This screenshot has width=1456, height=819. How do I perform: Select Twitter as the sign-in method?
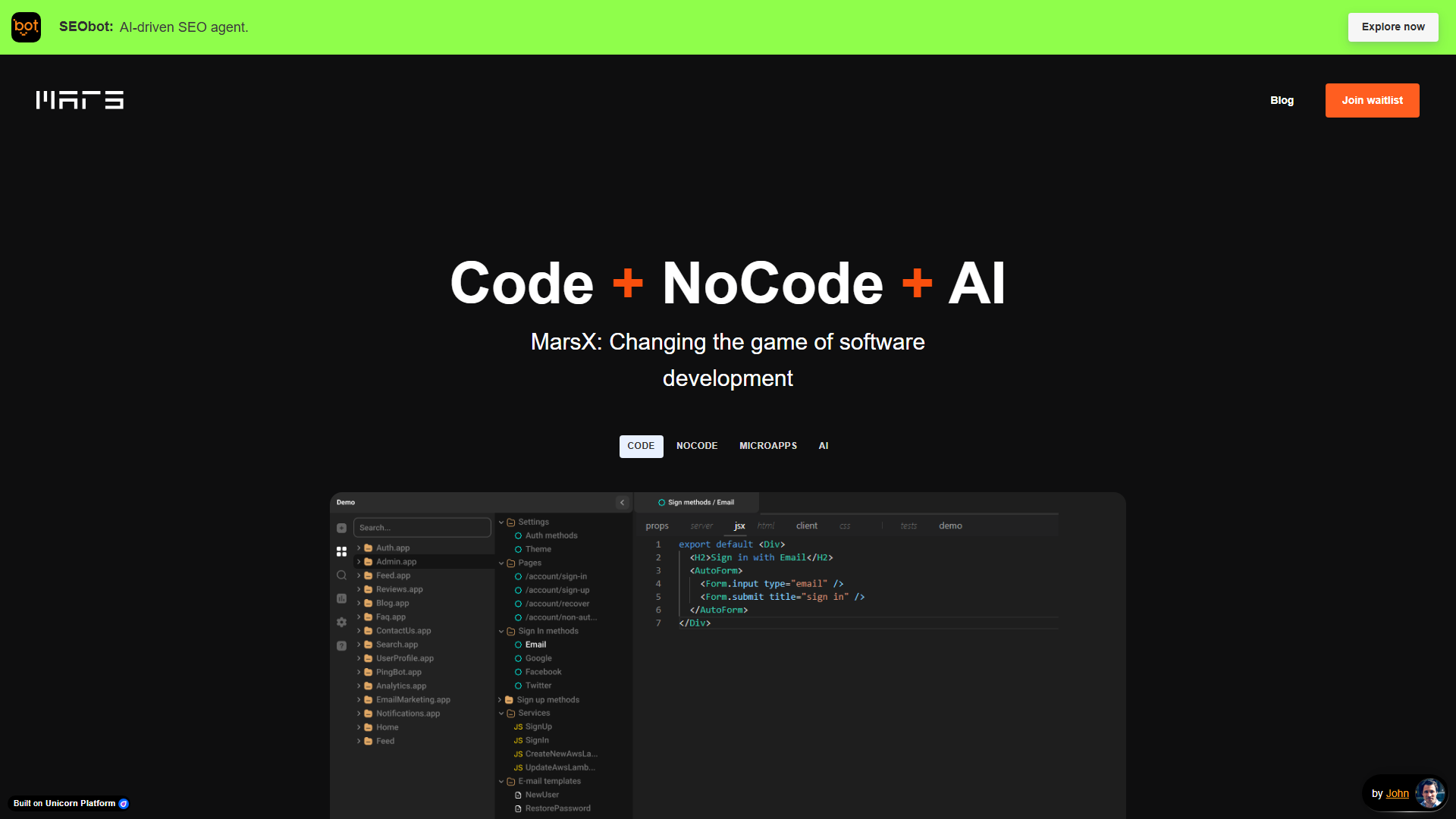click(538, 686)
